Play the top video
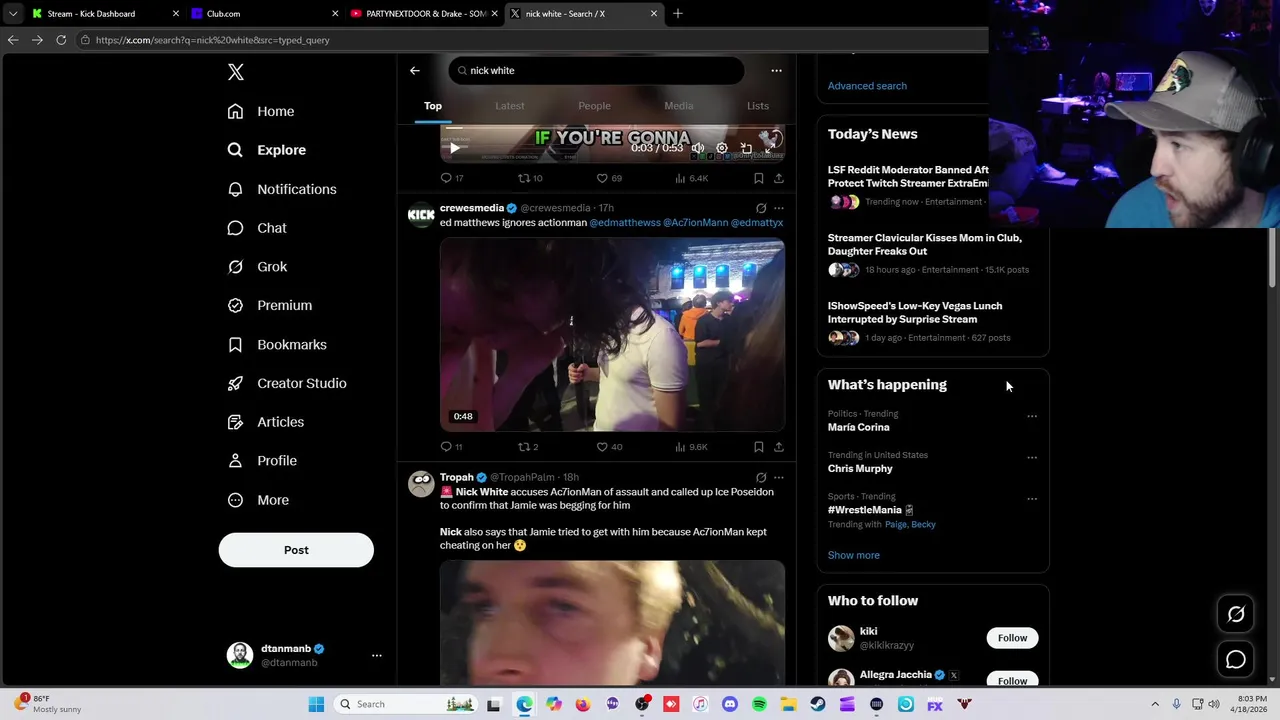 pos(454,148)
